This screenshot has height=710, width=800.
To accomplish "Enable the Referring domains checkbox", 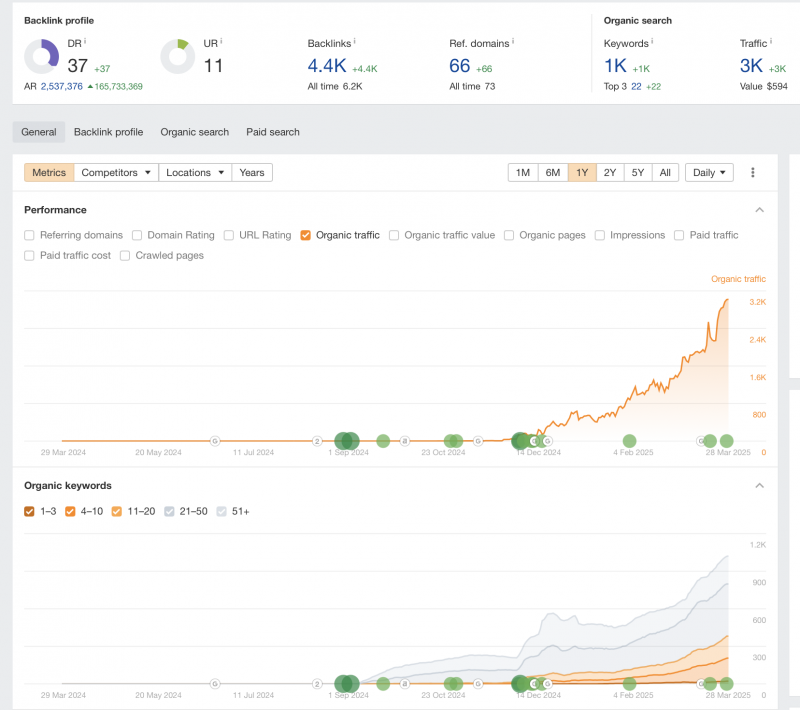I will (x=30, y=236).
